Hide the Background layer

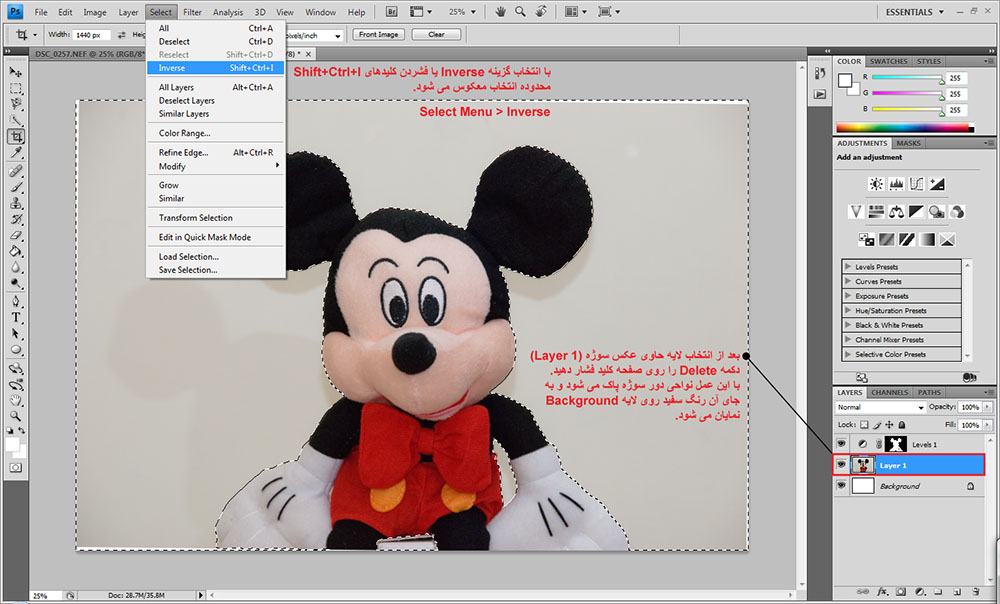[841, 486]
